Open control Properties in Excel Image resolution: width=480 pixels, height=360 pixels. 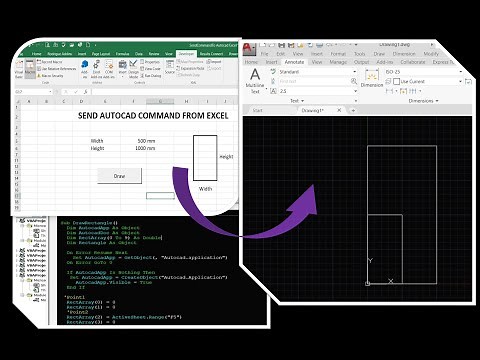point(150,62)
